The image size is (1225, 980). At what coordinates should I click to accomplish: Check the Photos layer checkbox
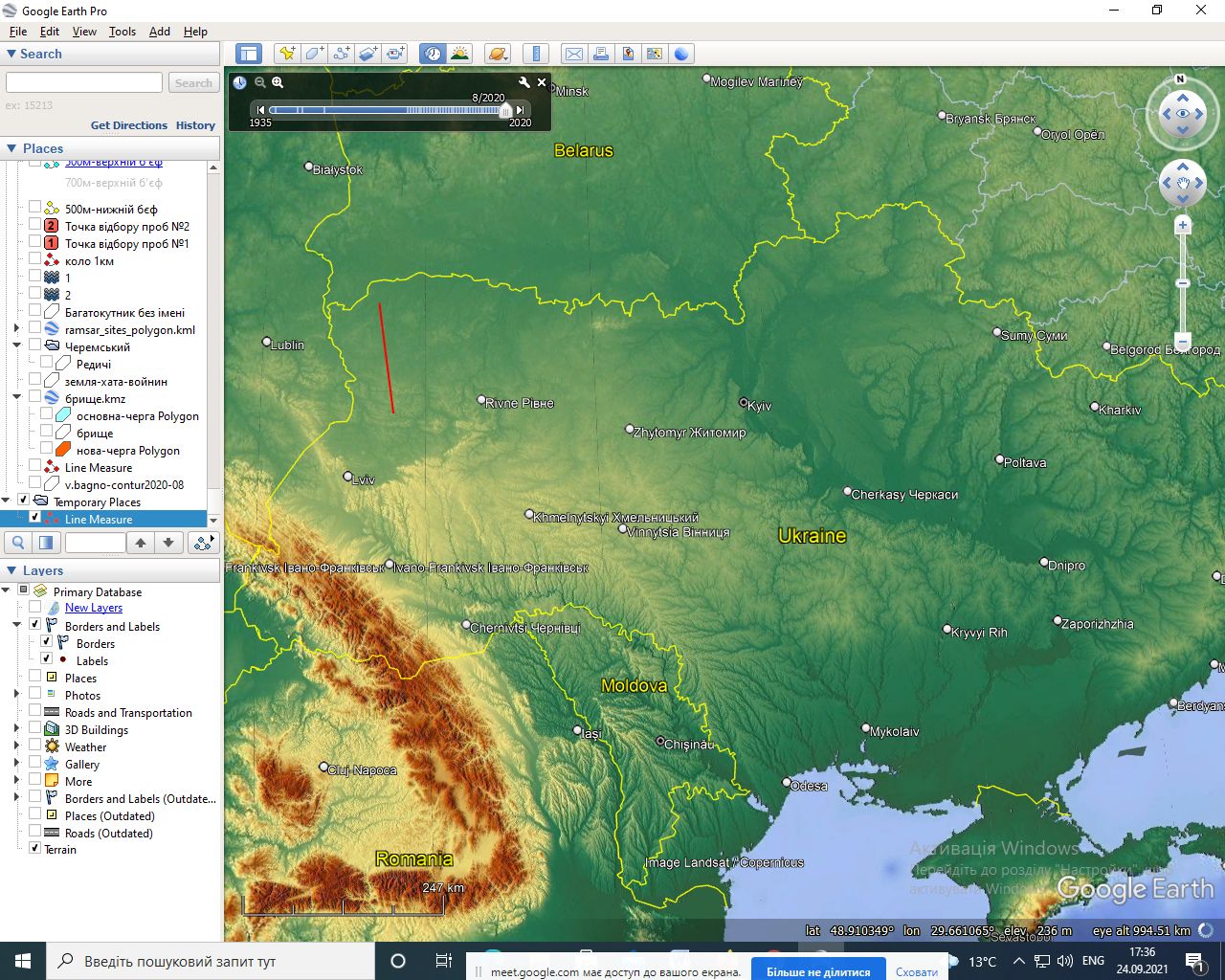coord(35,695)
